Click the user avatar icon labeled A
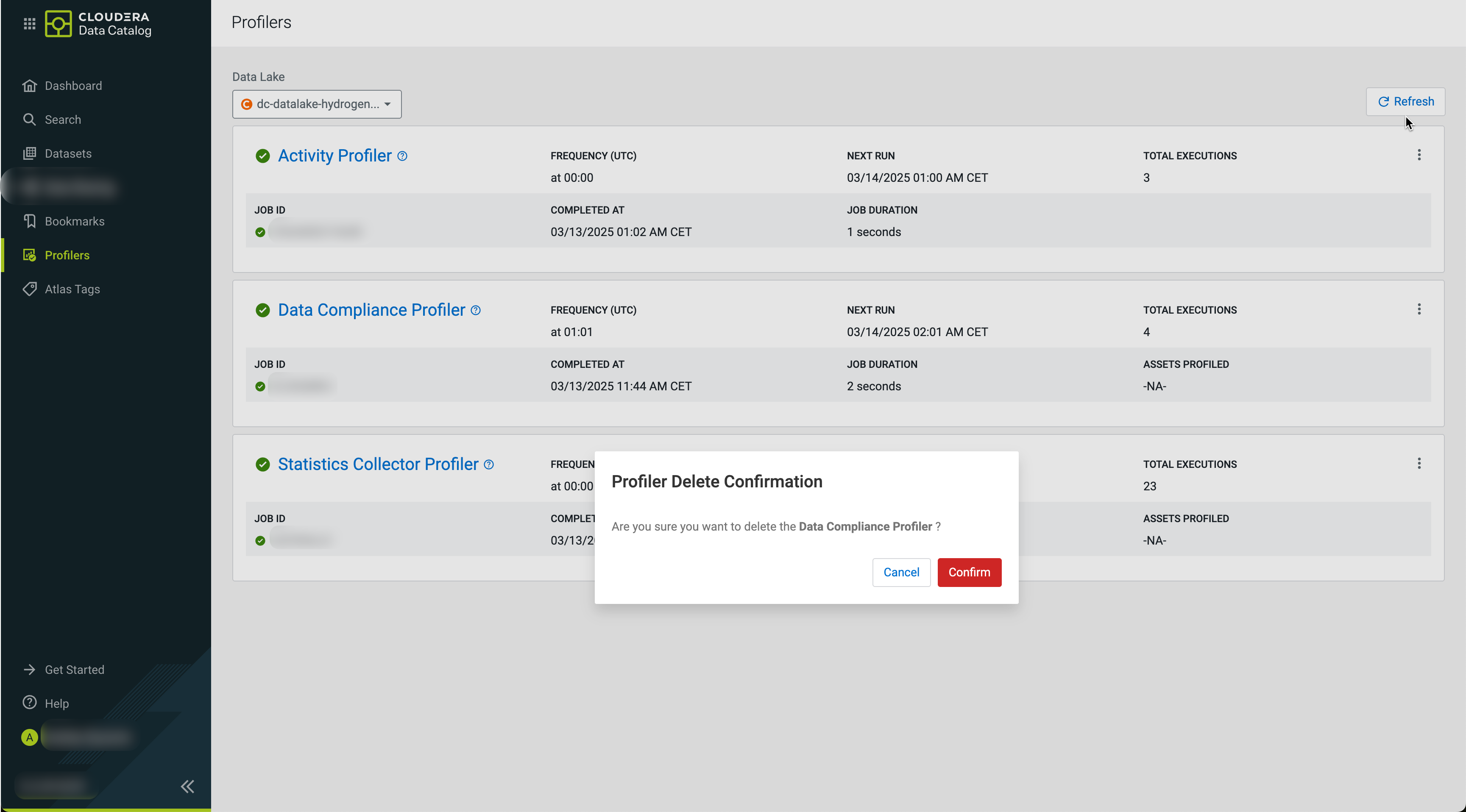1466x812 pixels. 30,737
